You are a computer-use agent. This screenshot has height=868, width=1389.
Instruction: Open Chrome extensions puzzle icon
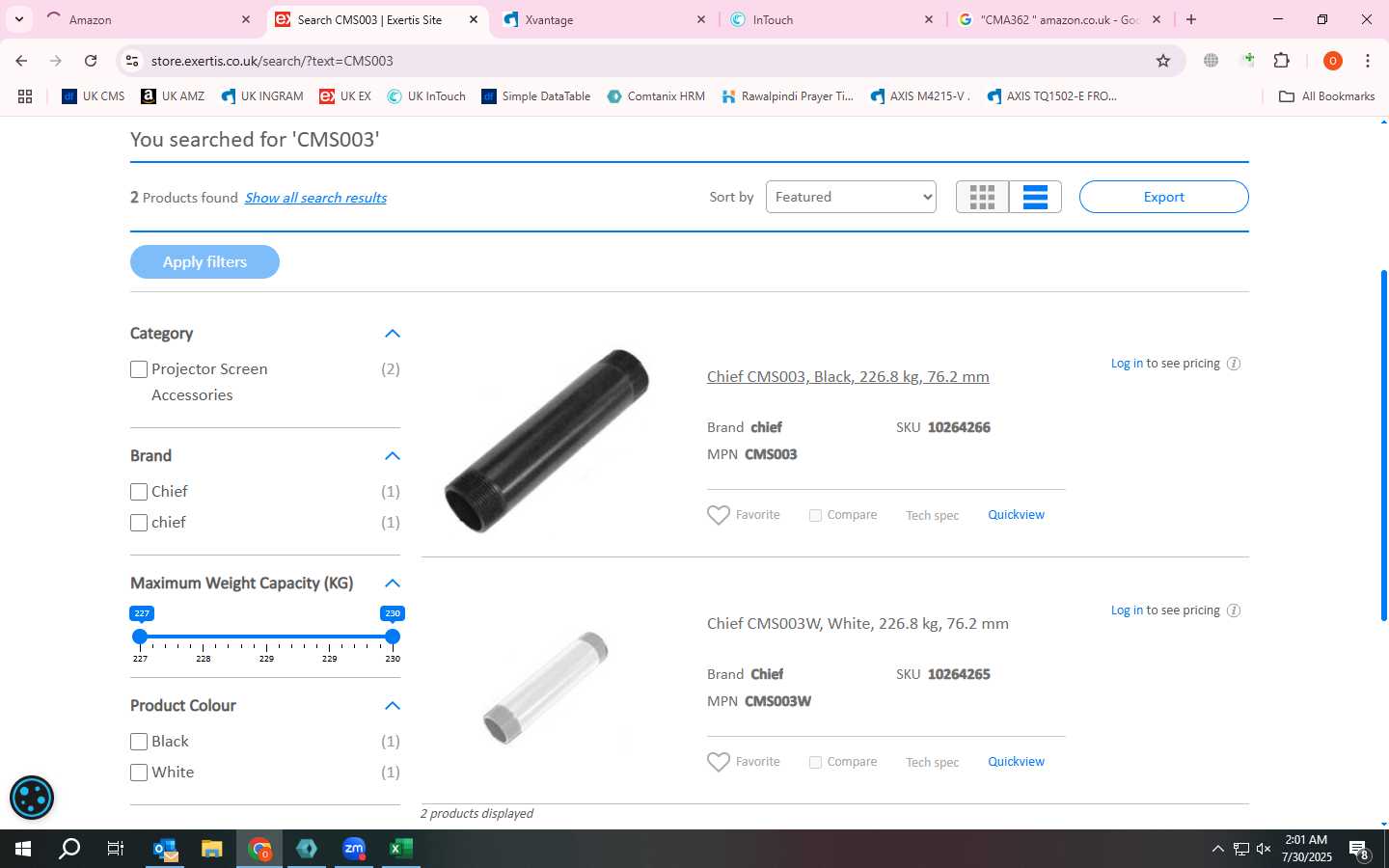(1282, 61)
